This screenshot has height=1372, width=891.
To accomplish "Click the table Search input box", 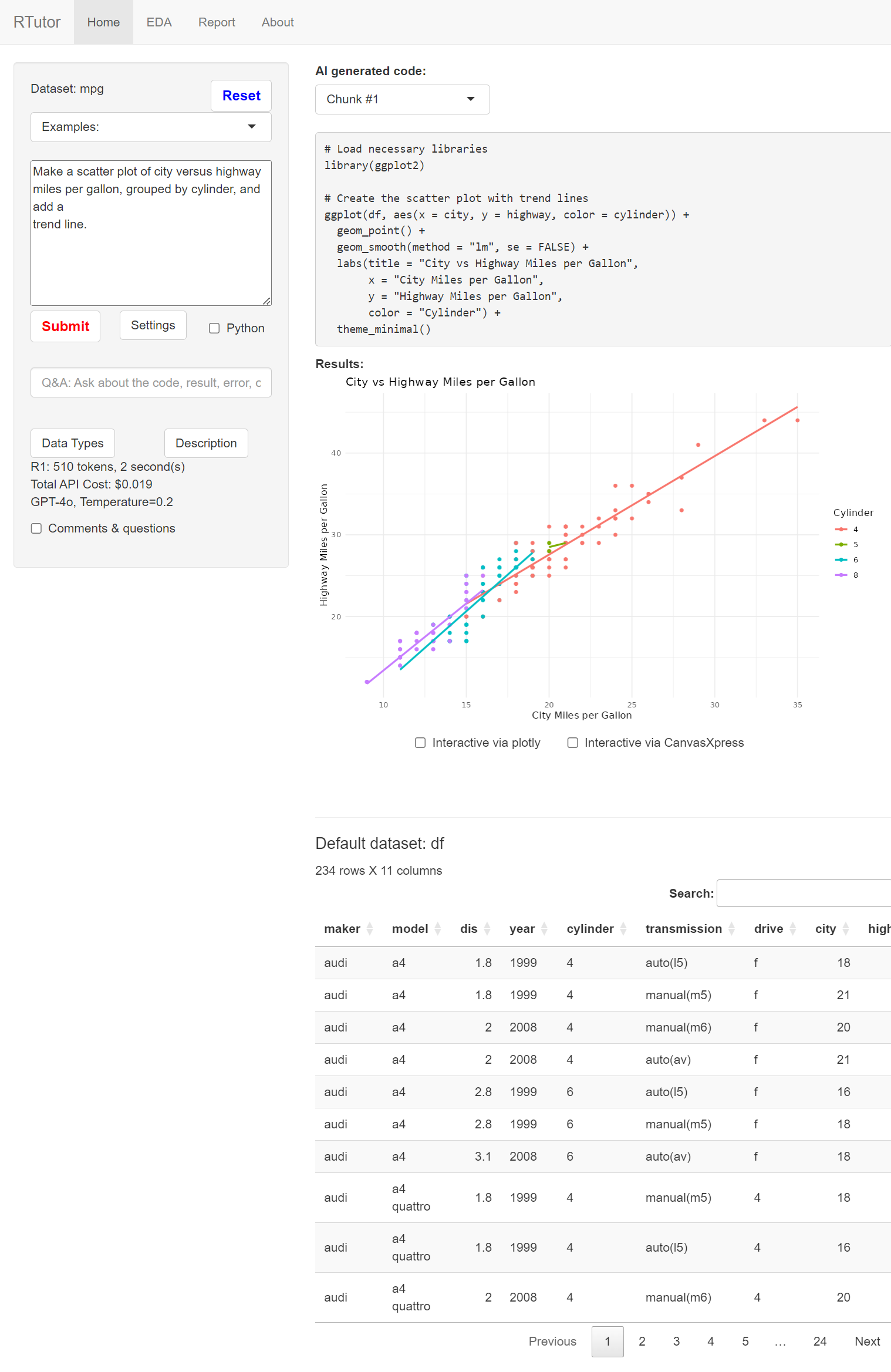I will (x=804, y=894).
